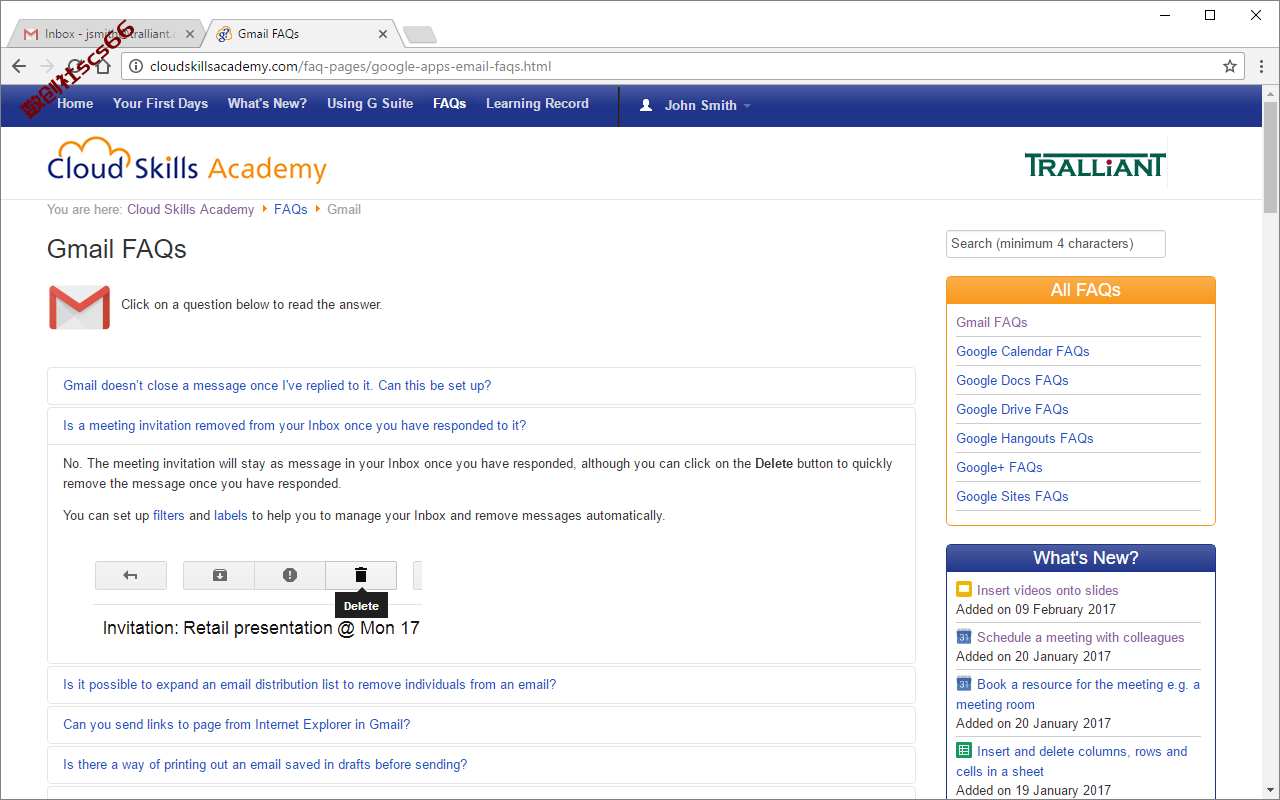Open Google+ FAQs link
1280x800 pixels.
coord(999,467)
